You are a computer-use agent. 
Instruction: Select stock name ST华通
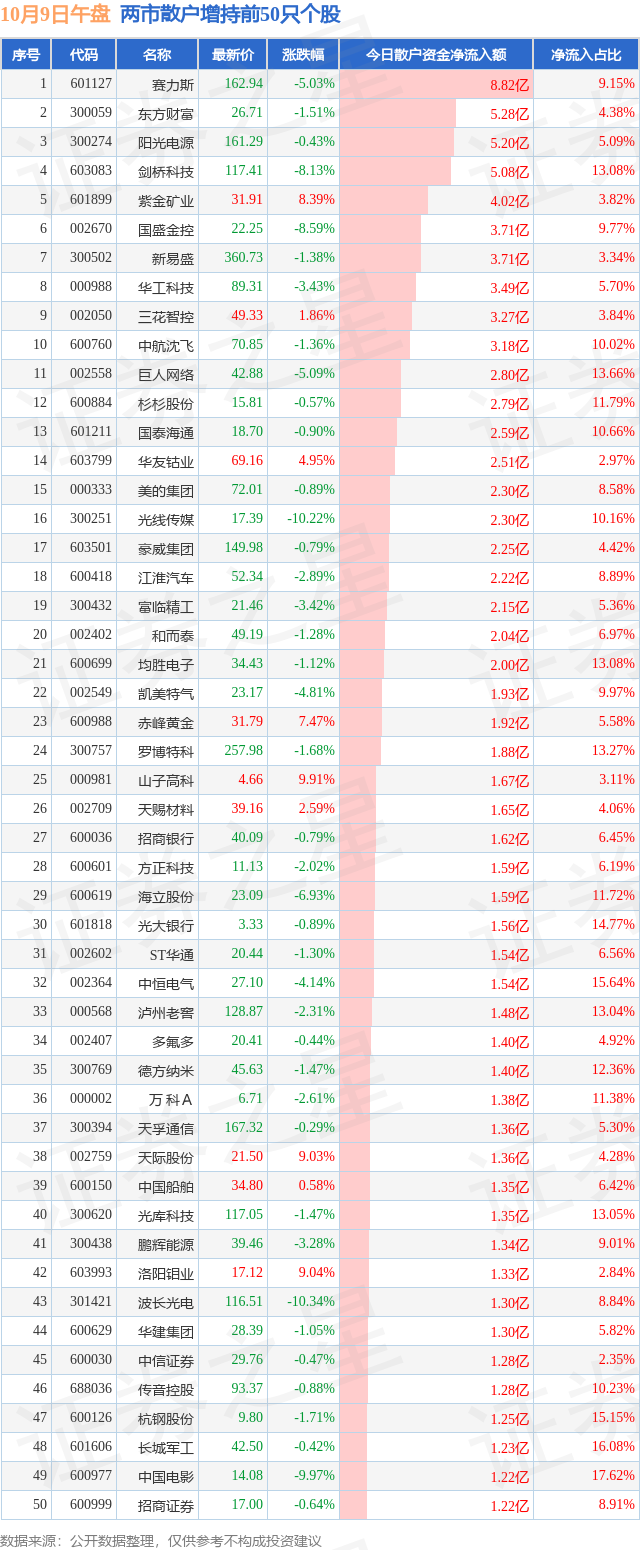point(170,954)
